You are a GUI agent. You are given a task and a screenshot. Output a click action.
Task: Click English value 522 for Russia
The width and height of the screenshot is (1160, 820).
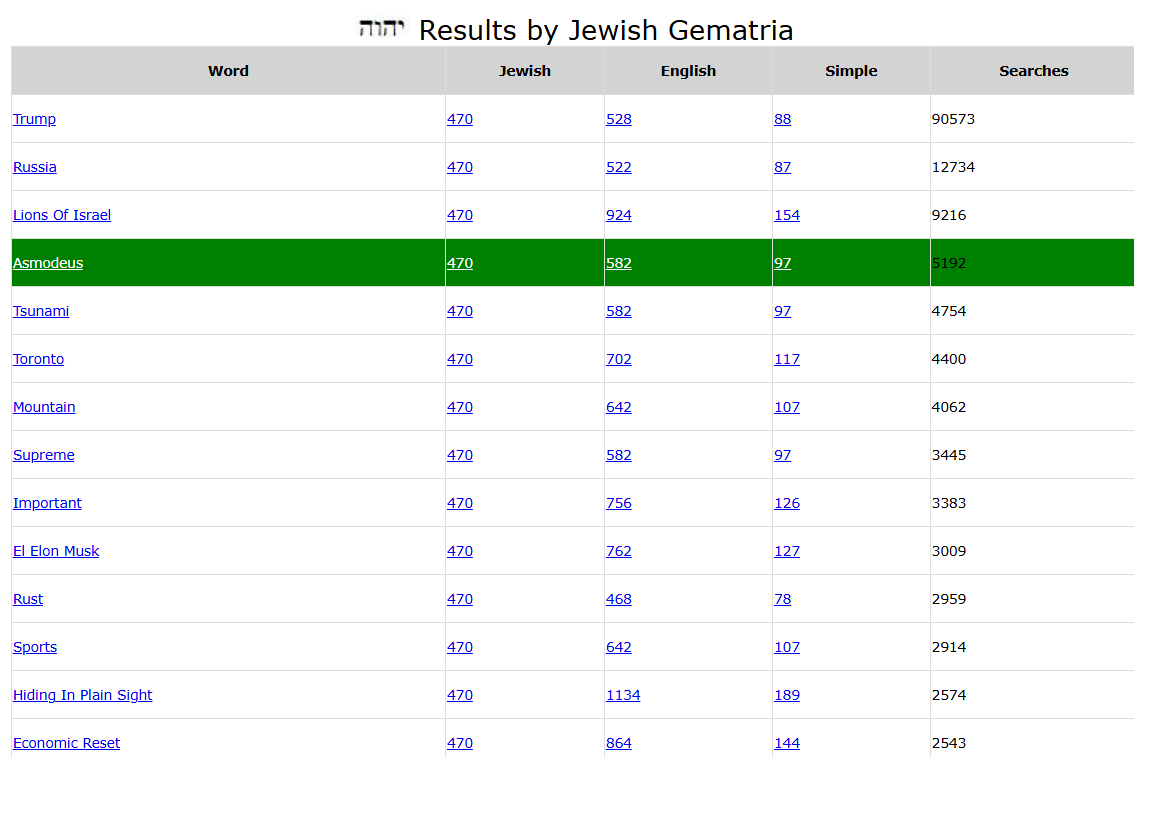619,167
